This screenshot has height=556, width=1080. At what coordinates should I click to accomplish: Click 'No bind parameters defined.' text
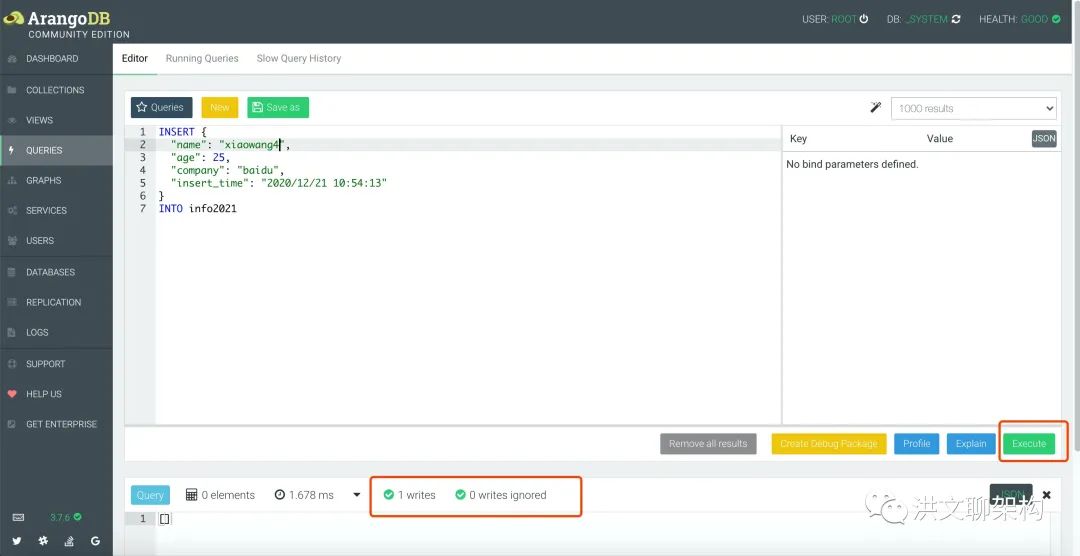click(x=852, y=164)
